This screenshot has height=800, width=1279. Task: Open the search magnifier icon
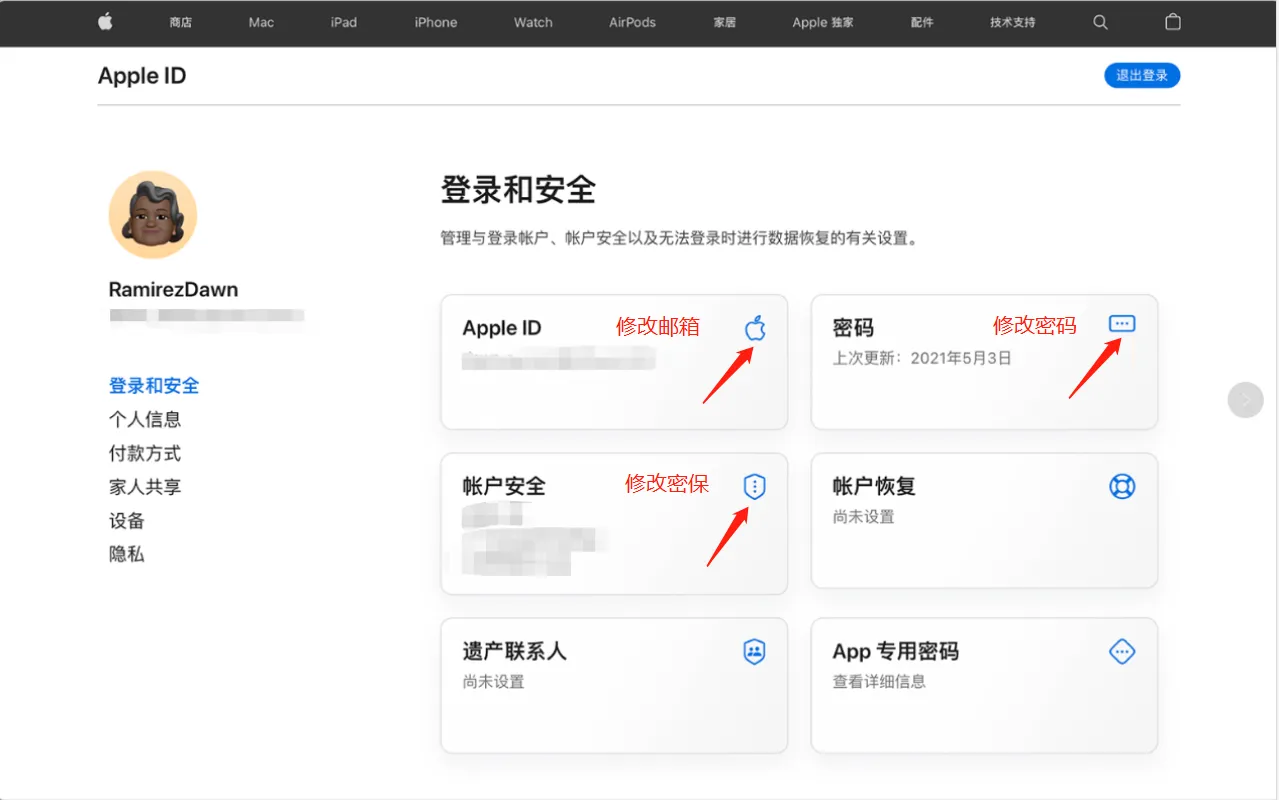(1100, 22)
